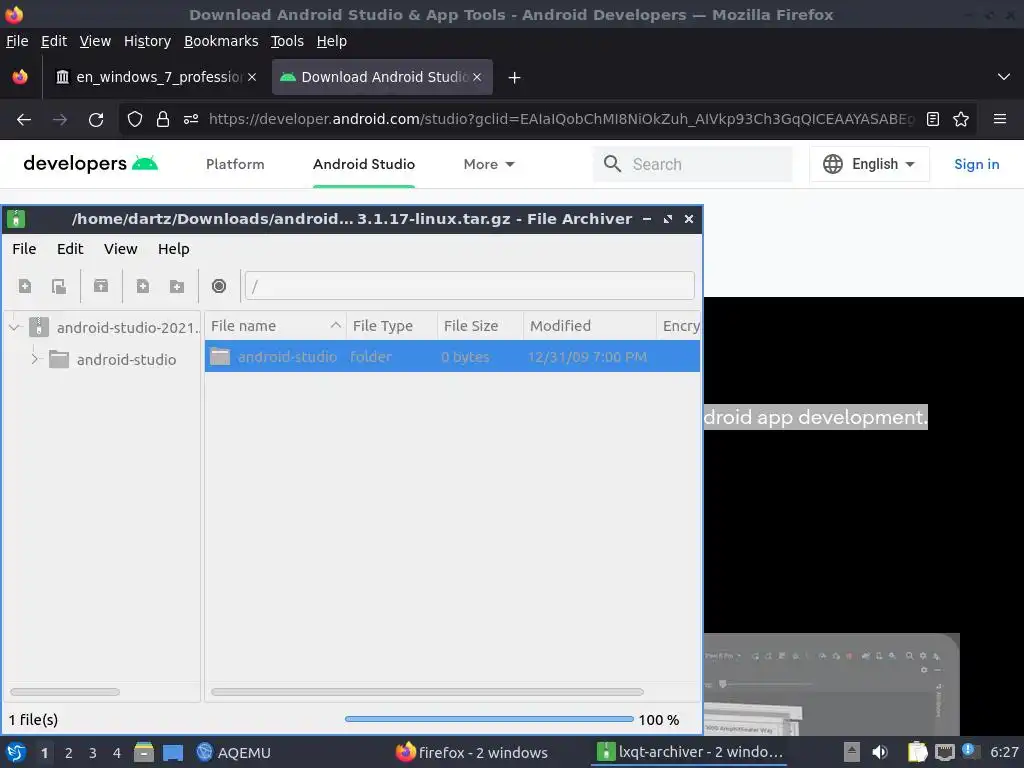
Task: Expand android-studio folder in side tree
Action: click(x=35, y=359)
